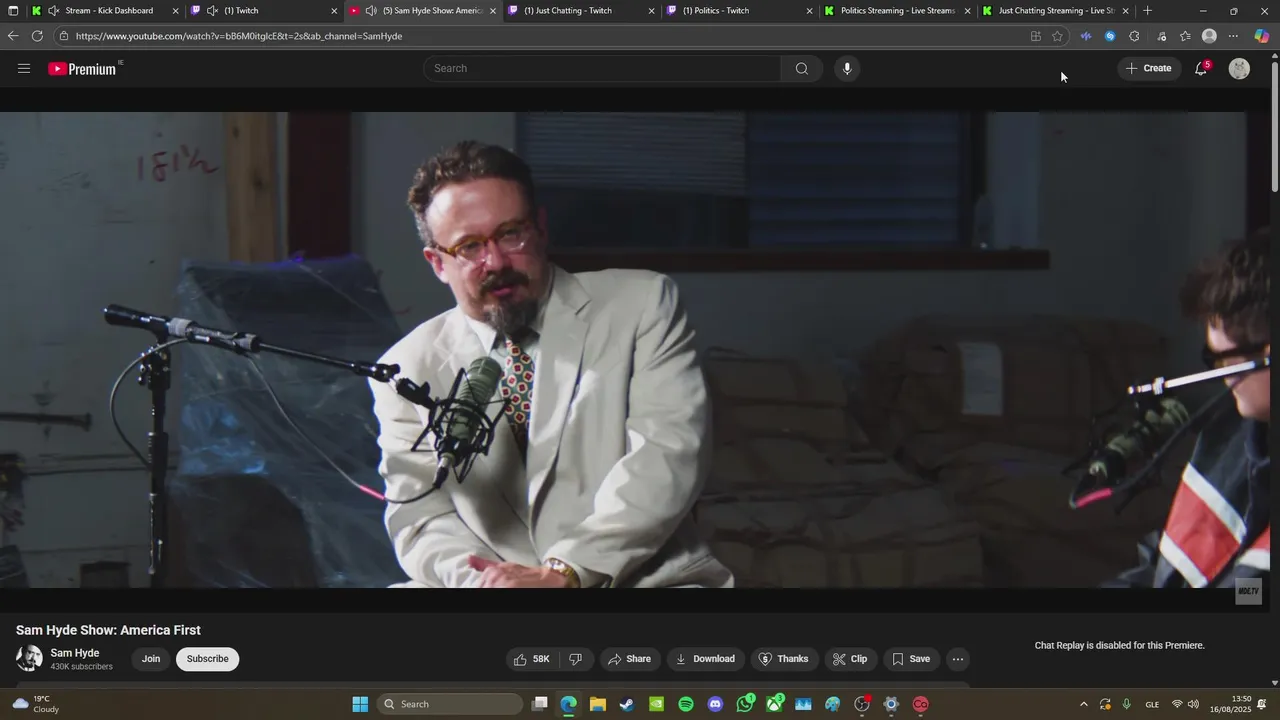This screenshot has width=1280, height=720.
Task: Click the Join membership button
Action: tap(151, 659)
